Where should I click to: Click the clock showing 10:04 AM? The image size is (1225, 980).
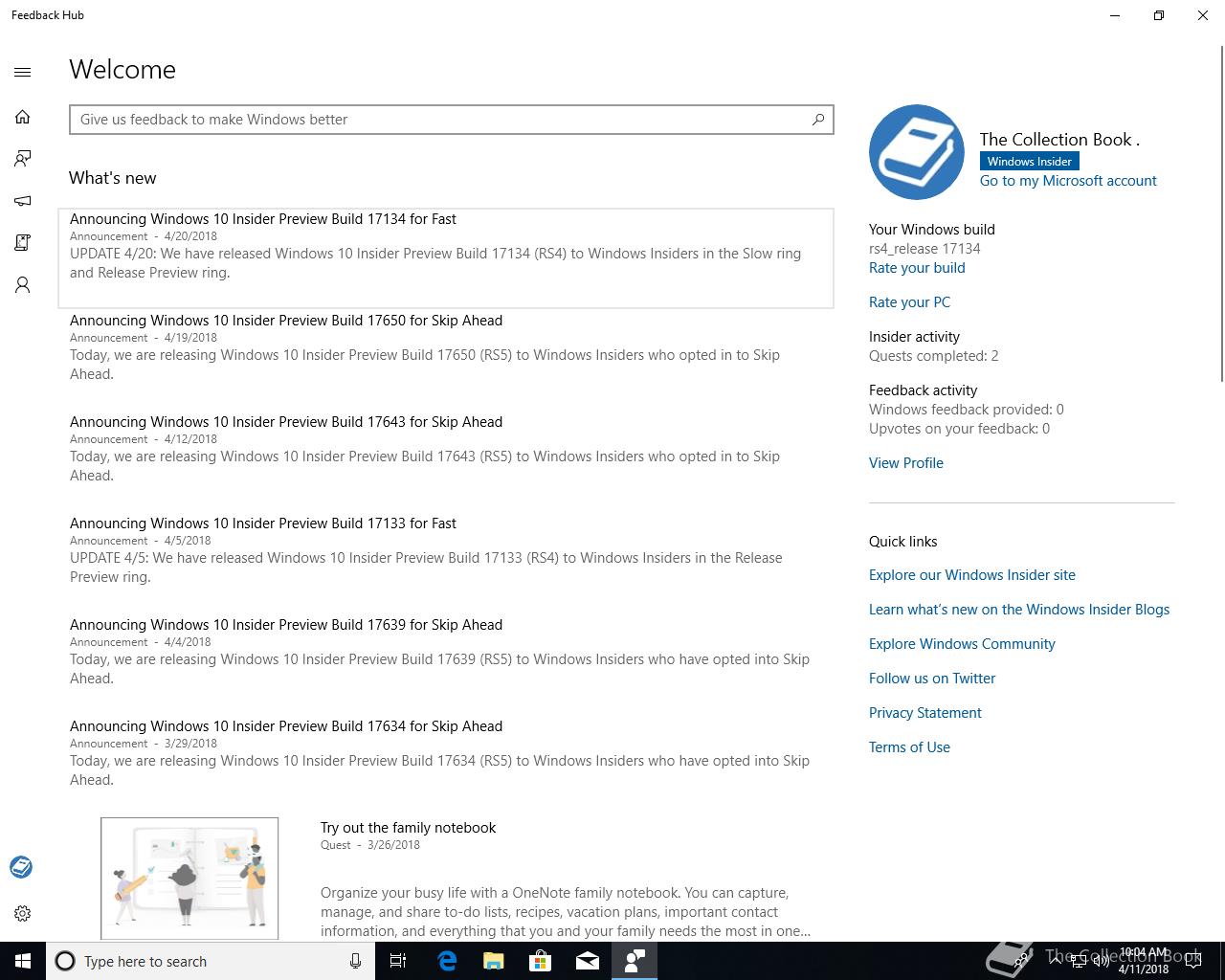(x=1144, y=961)
